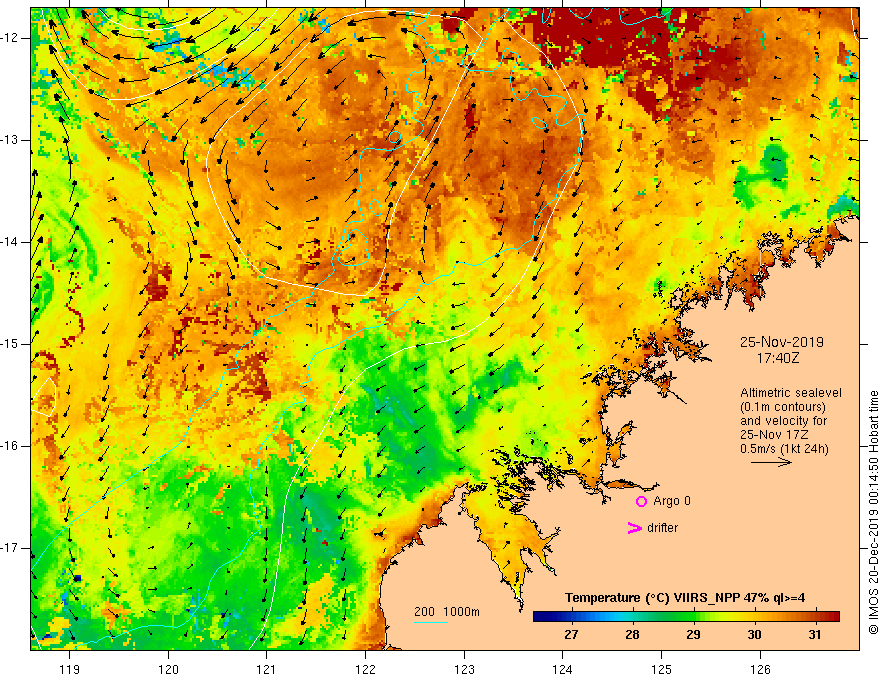The height and width of the screenshot is (680, 880).
Task: Select the date text 25-Nov-2019
Action: pyautogui.click(x=782, y=342)
